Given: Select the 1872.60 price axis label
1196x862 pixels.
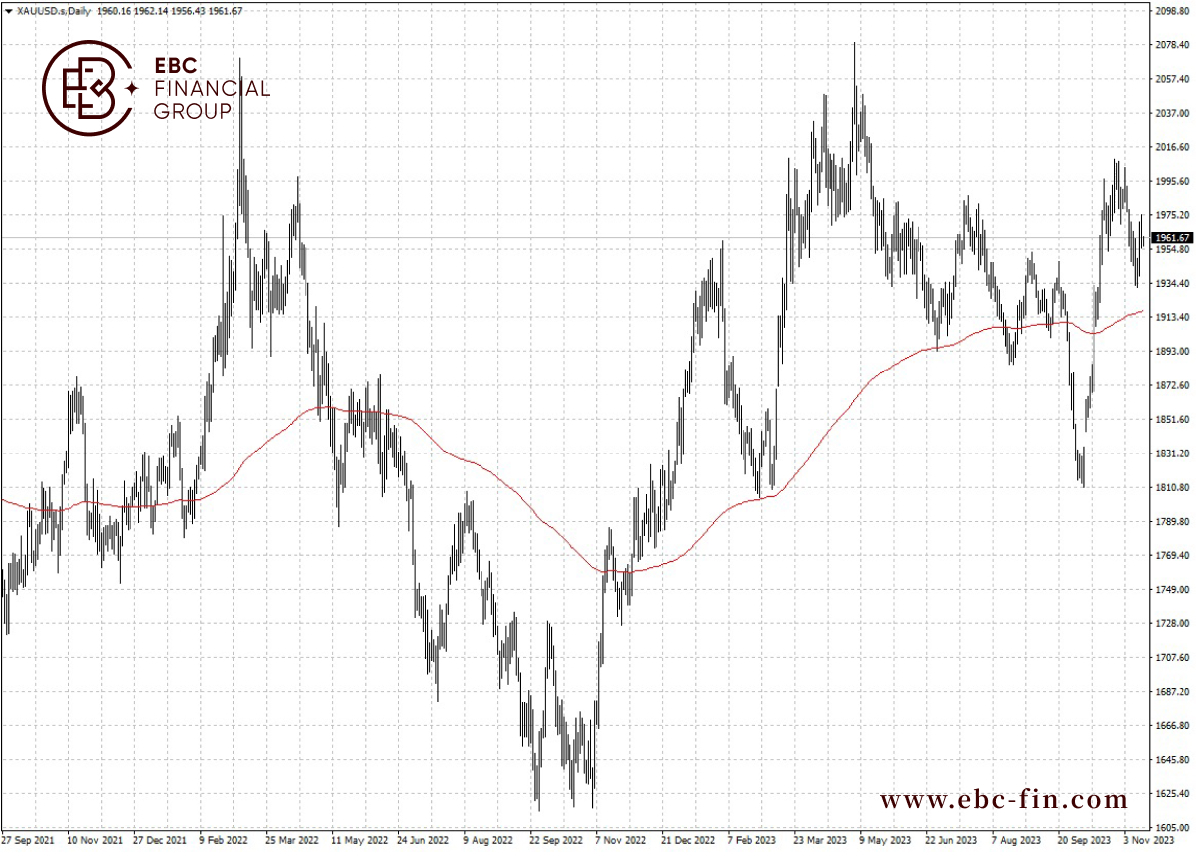Looking at the screenshot, I should (x=1172, y=385).
